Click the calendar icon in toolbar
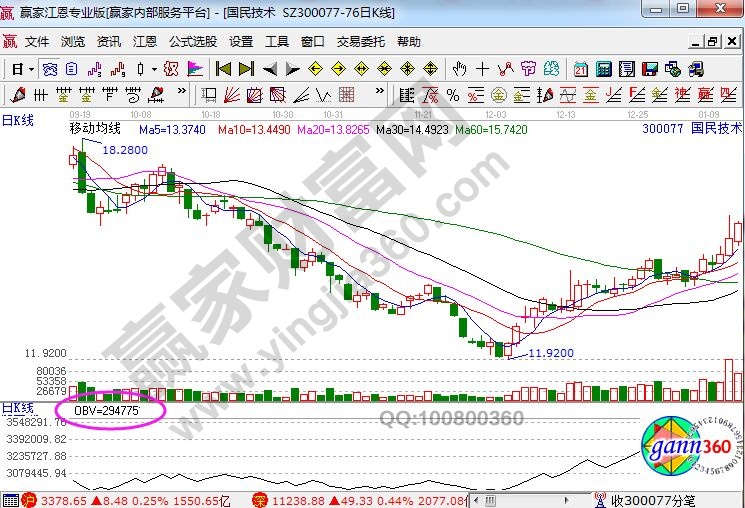 tap(581, 69)
